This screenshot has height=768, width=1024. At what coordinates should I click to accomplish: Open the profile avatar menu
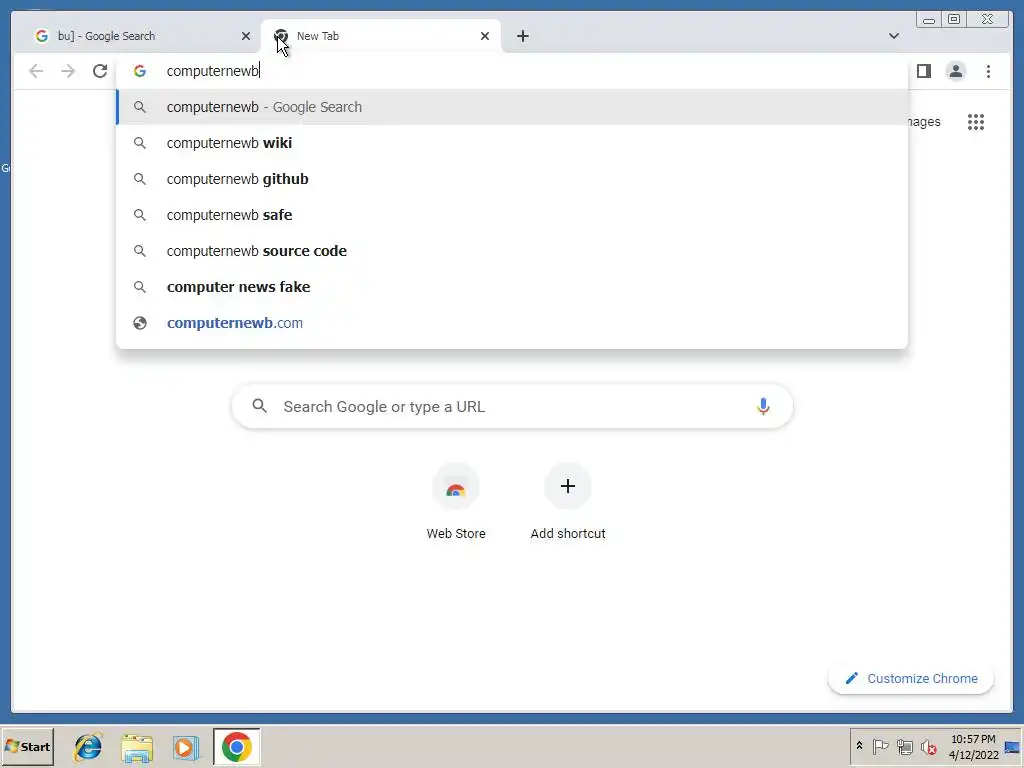(x=955, y=71)
